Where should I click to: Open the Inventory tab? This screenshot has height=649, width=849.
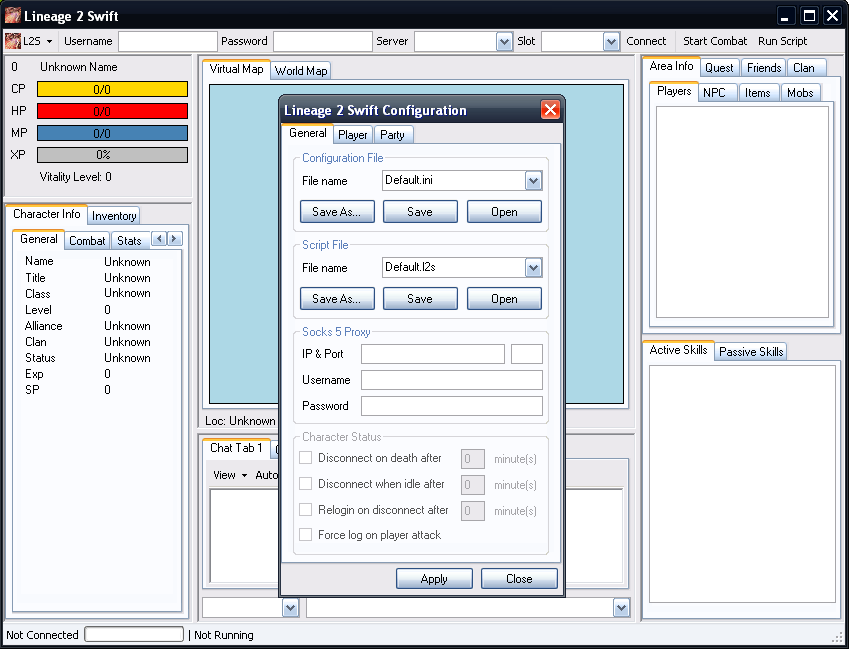pyautogui.click(x=114, y=216)
